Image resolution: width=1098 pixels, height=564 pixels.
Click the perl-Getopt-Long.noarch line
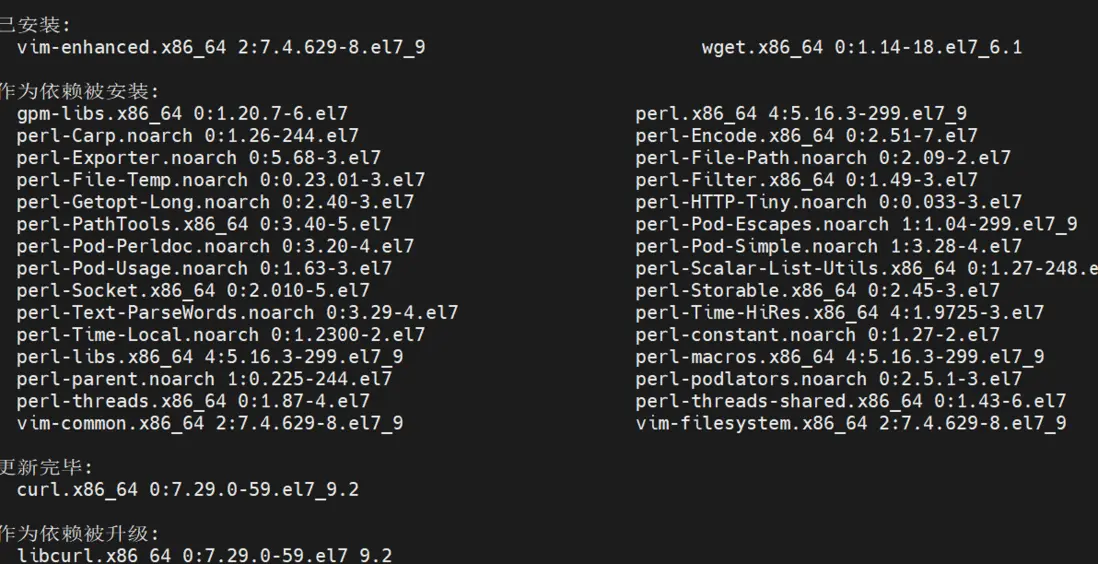[215, 202]
